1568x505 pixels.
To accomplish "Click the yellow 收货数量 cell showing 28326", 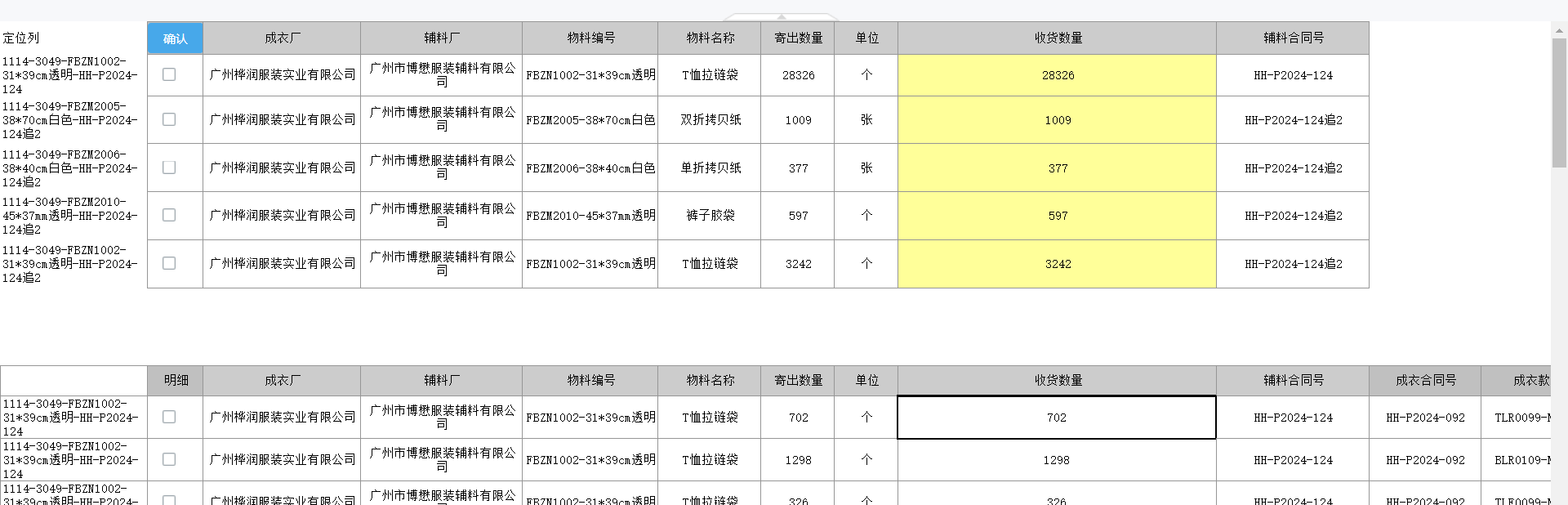I will 1057,75.
